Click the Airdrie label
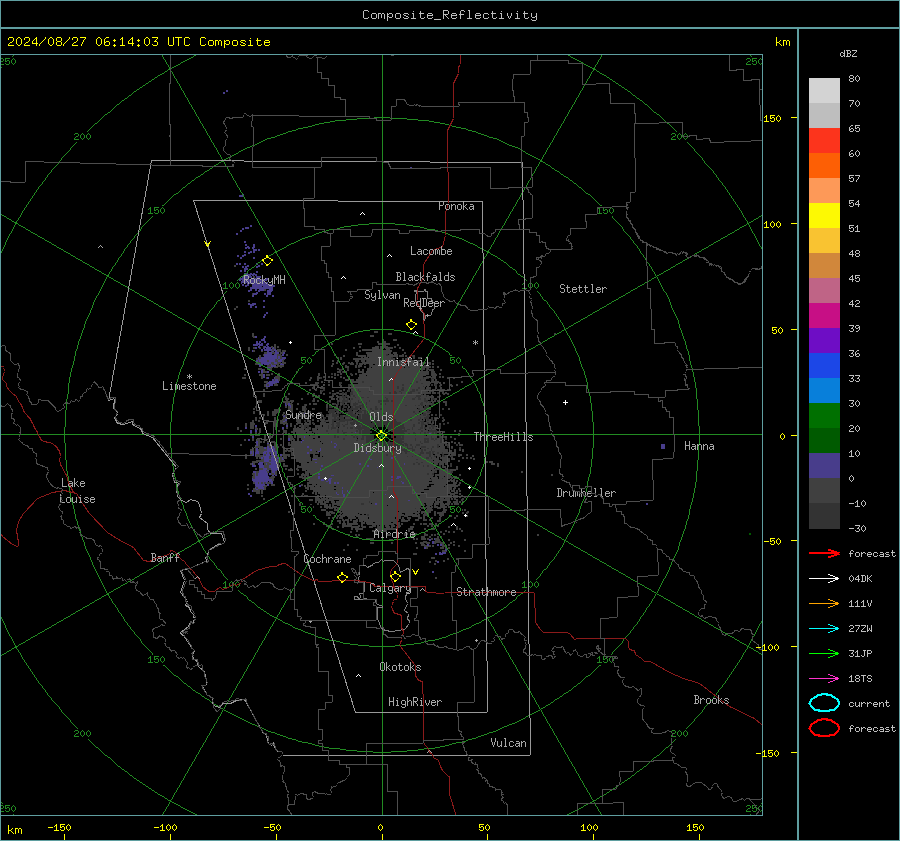Viewport: 900px width, 841px height. [x=394, y=534]
